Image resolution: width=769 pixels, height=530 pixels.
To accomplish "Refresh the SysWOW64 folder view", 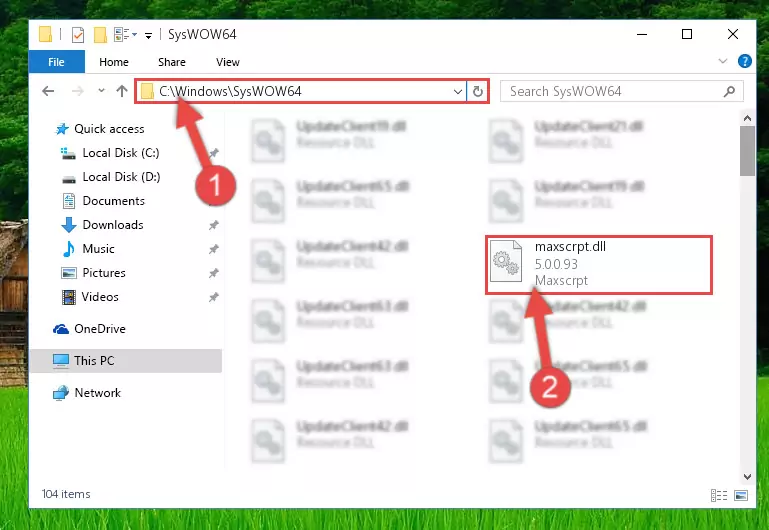I will coord(478,91).
